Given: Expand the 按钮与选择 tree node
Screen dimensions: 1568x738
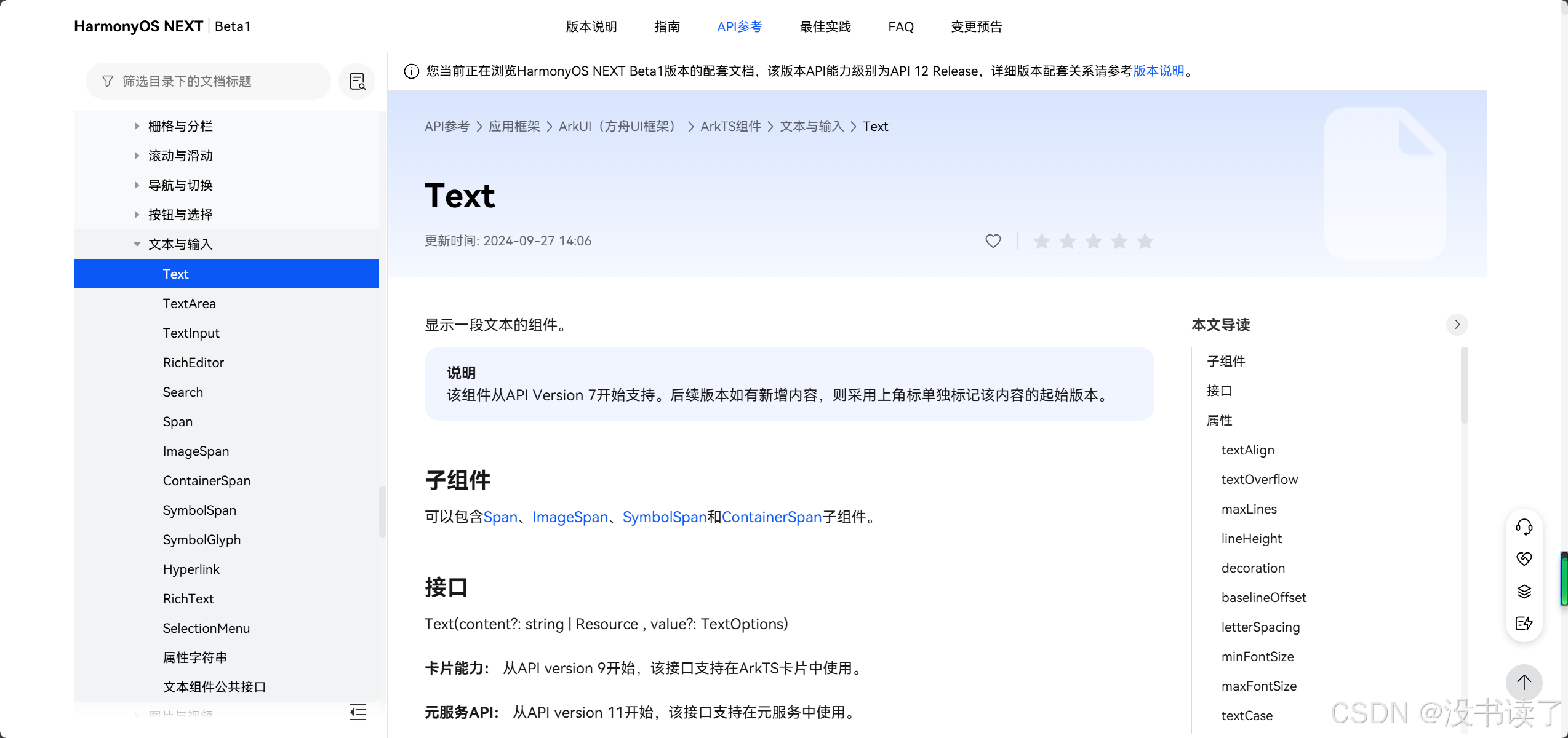Looking at the screenshot, I should (x=137, y=215).
